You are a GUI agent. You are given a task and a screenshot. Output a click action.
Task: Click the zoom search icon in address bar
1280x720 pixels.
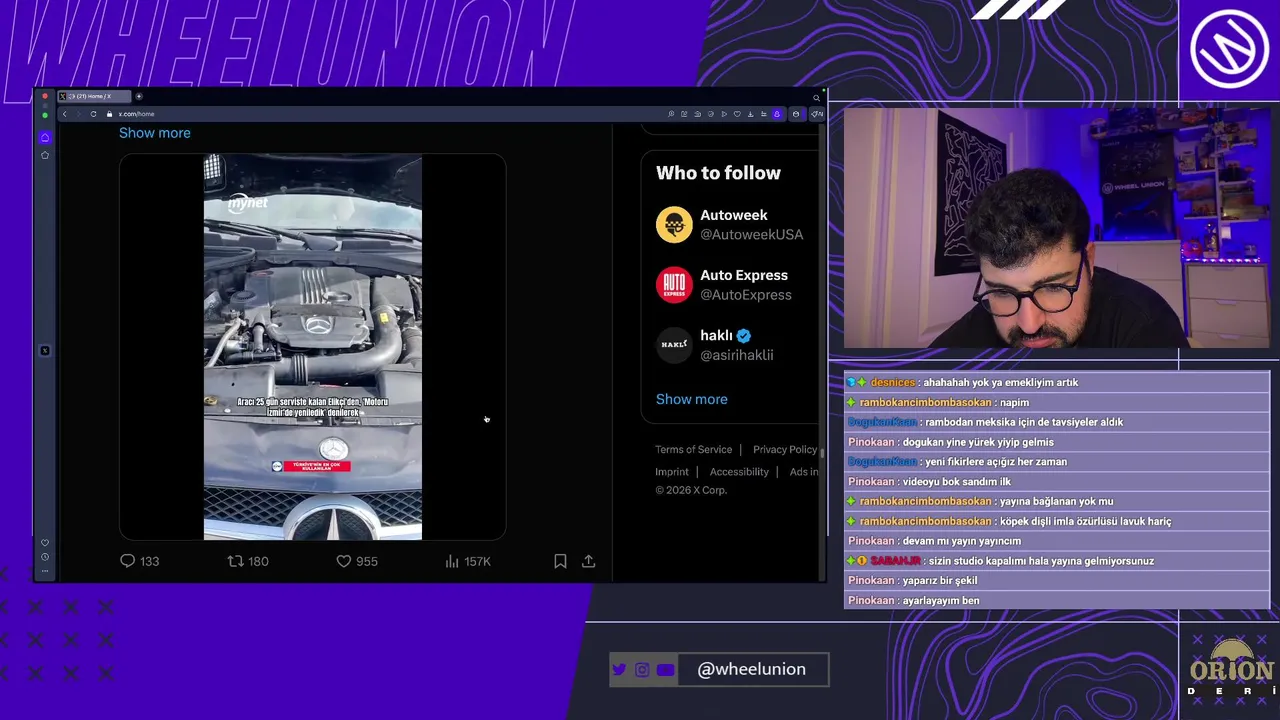[x=671, y=114]
